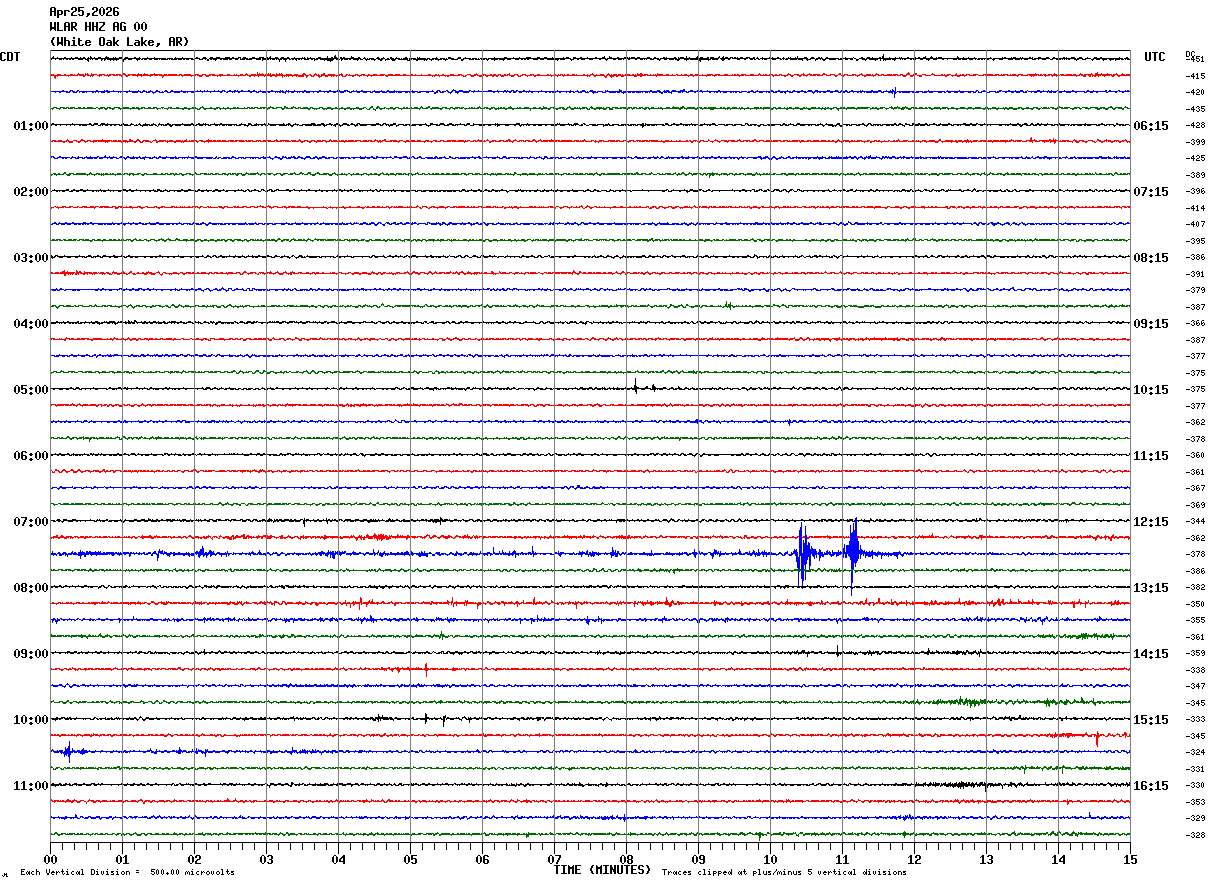The width and height of the screenshot is (1210, 886).
Task: Click minute 11 on the time axis
Action: tap(842, 859)
